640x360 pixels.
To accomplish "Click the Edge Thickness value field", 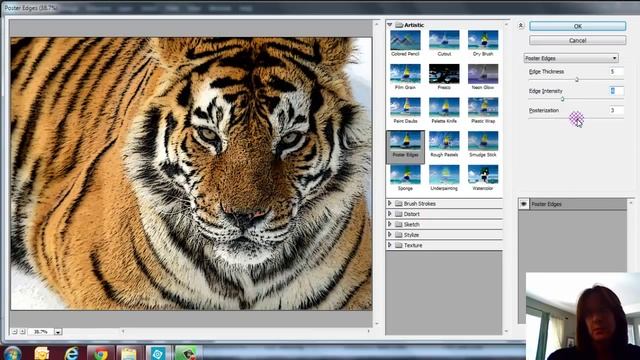I will pos(616,71).
